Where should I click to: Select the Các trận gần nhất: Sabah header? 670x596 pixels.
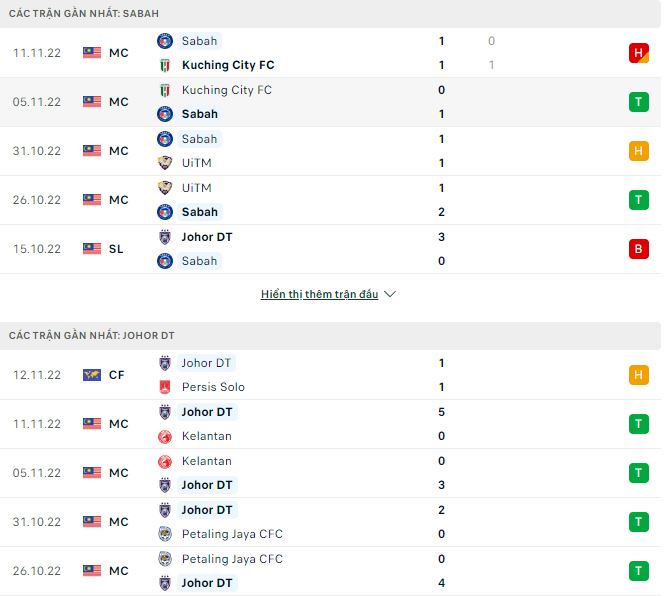(x=83, y=13)
